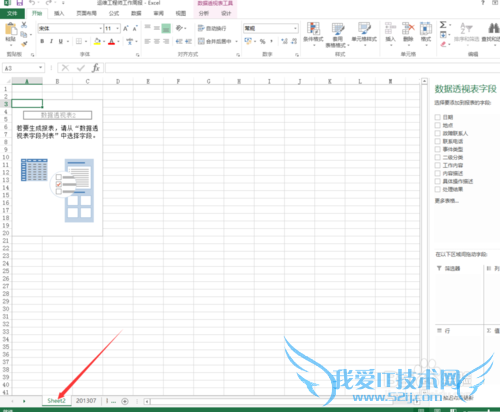Click the red font color button
The image size is (500, 412).
click(x=112, y=41)
